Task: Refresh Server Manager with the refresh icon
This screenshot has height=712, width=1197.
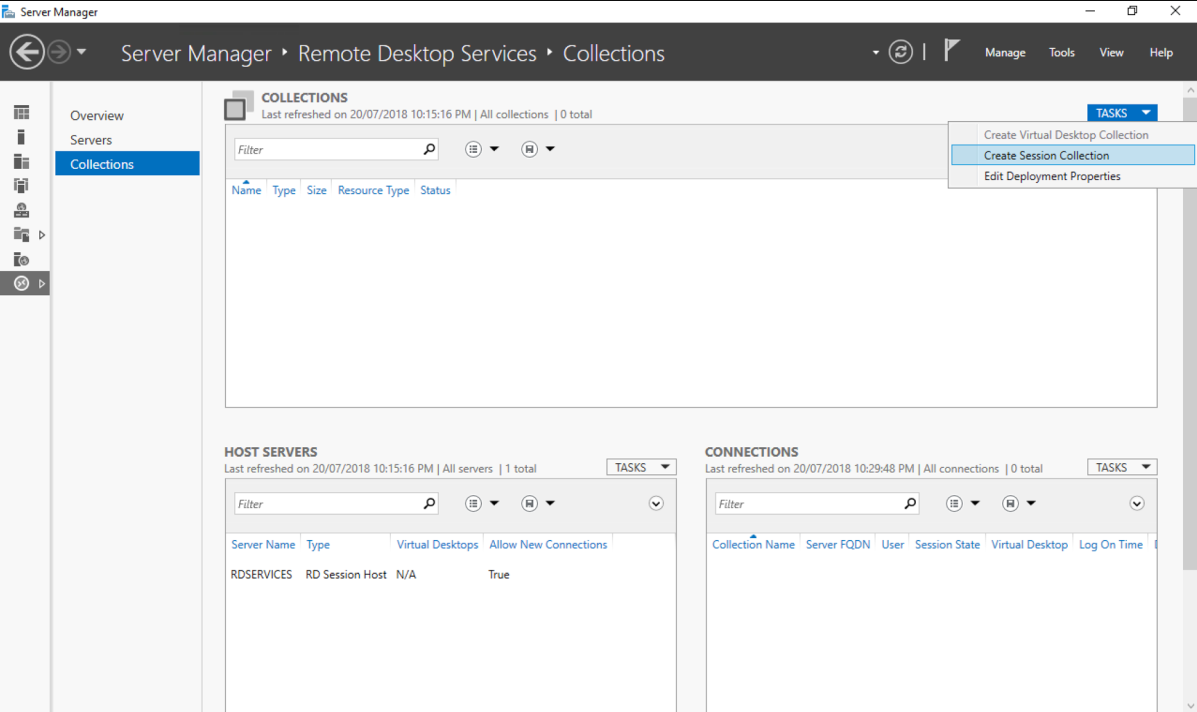Action: coord(901,52)
